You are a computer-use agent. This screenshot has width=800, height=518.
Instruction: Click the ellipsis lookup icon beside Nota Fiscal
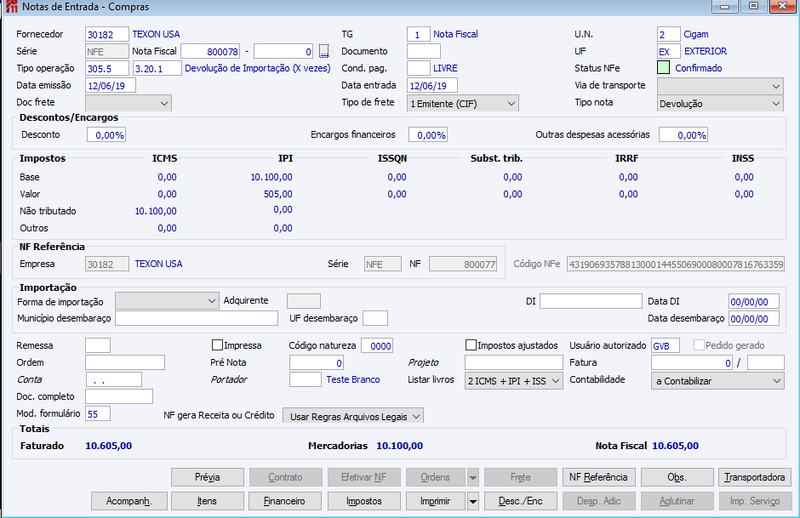[x=323, y=51]
